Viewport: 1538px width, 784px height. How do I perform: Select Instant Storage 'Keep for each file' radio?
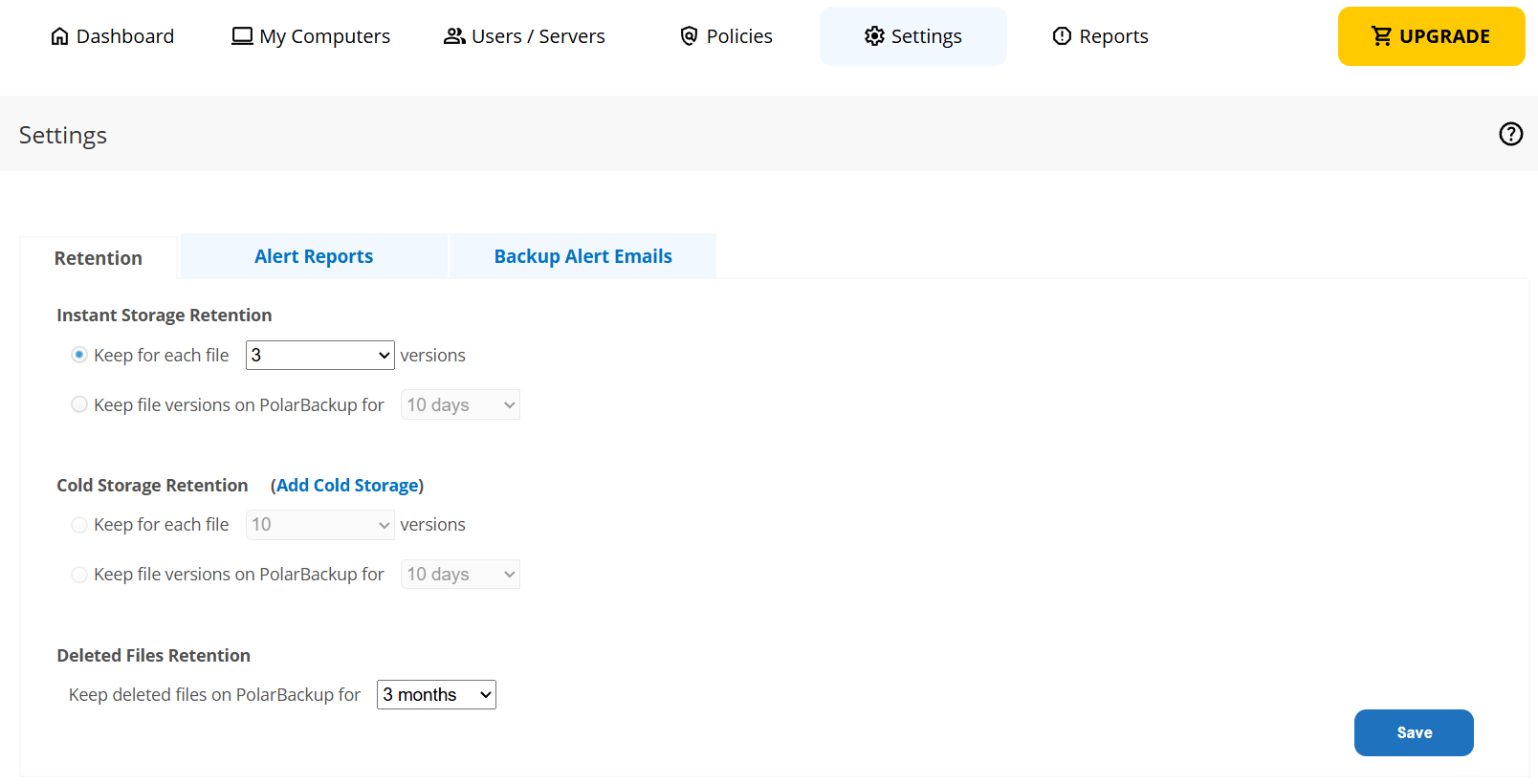tap(79, 355)
